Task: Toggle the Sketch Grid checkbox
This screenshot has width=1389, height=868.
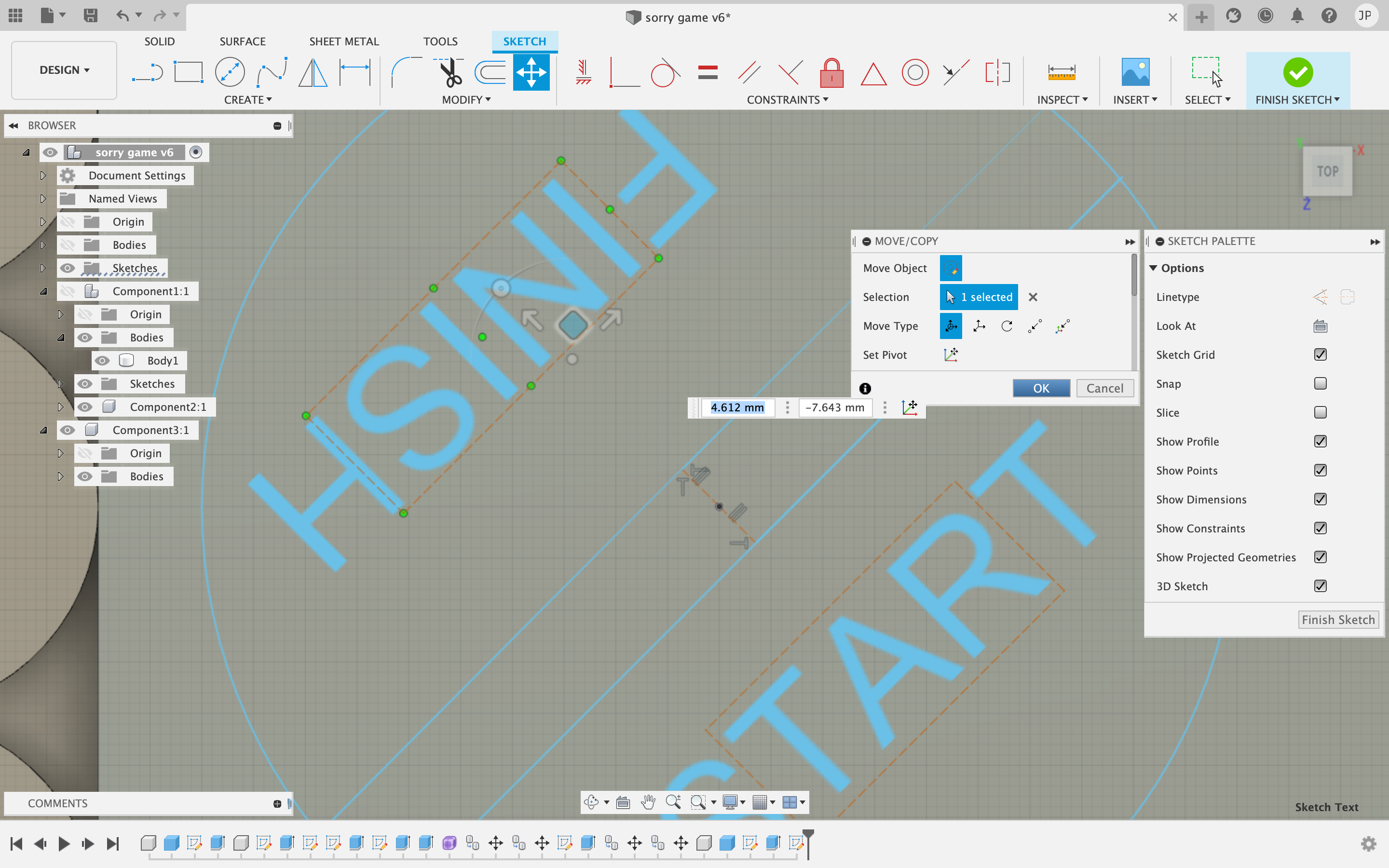Action: pos(1320,355)
